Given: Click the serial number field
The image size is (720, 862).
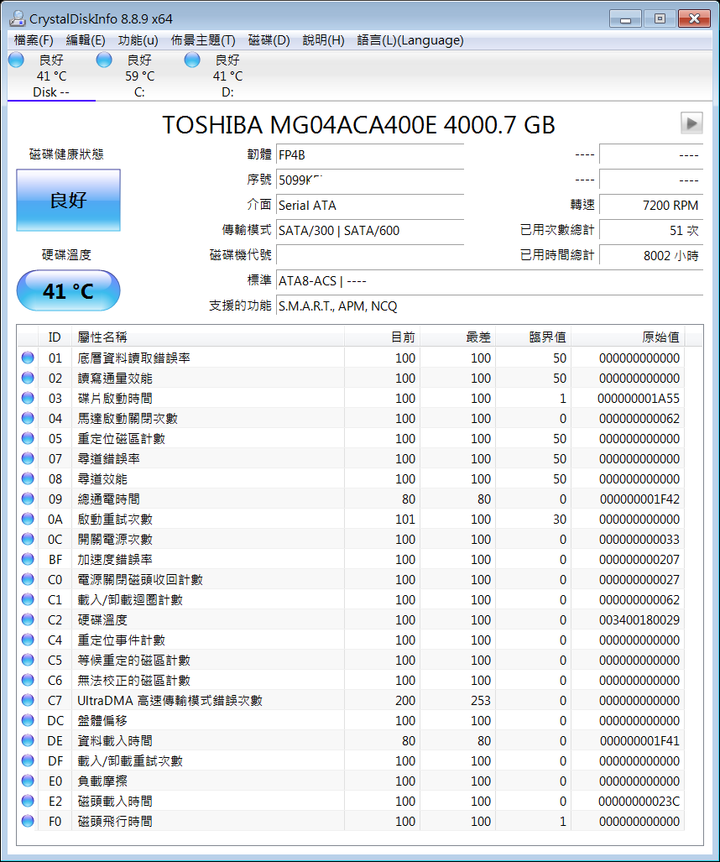Looking at the screenshot, I should coord(370,180).
